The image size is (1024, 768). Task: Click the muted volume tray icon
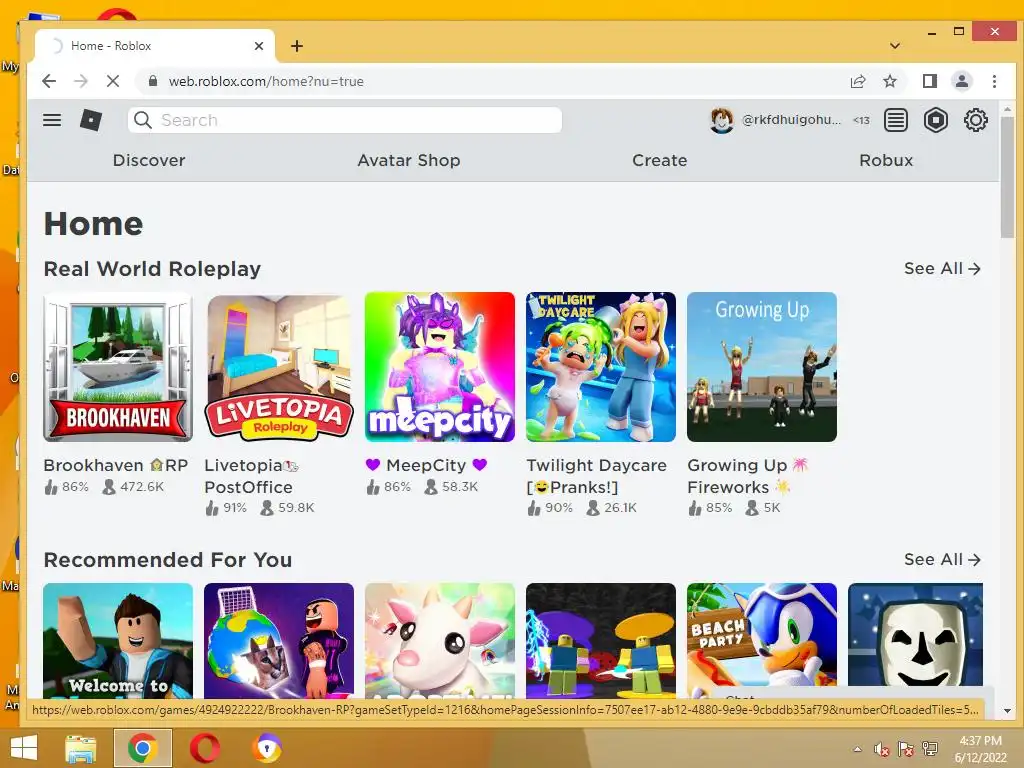(x=882, y=749)
